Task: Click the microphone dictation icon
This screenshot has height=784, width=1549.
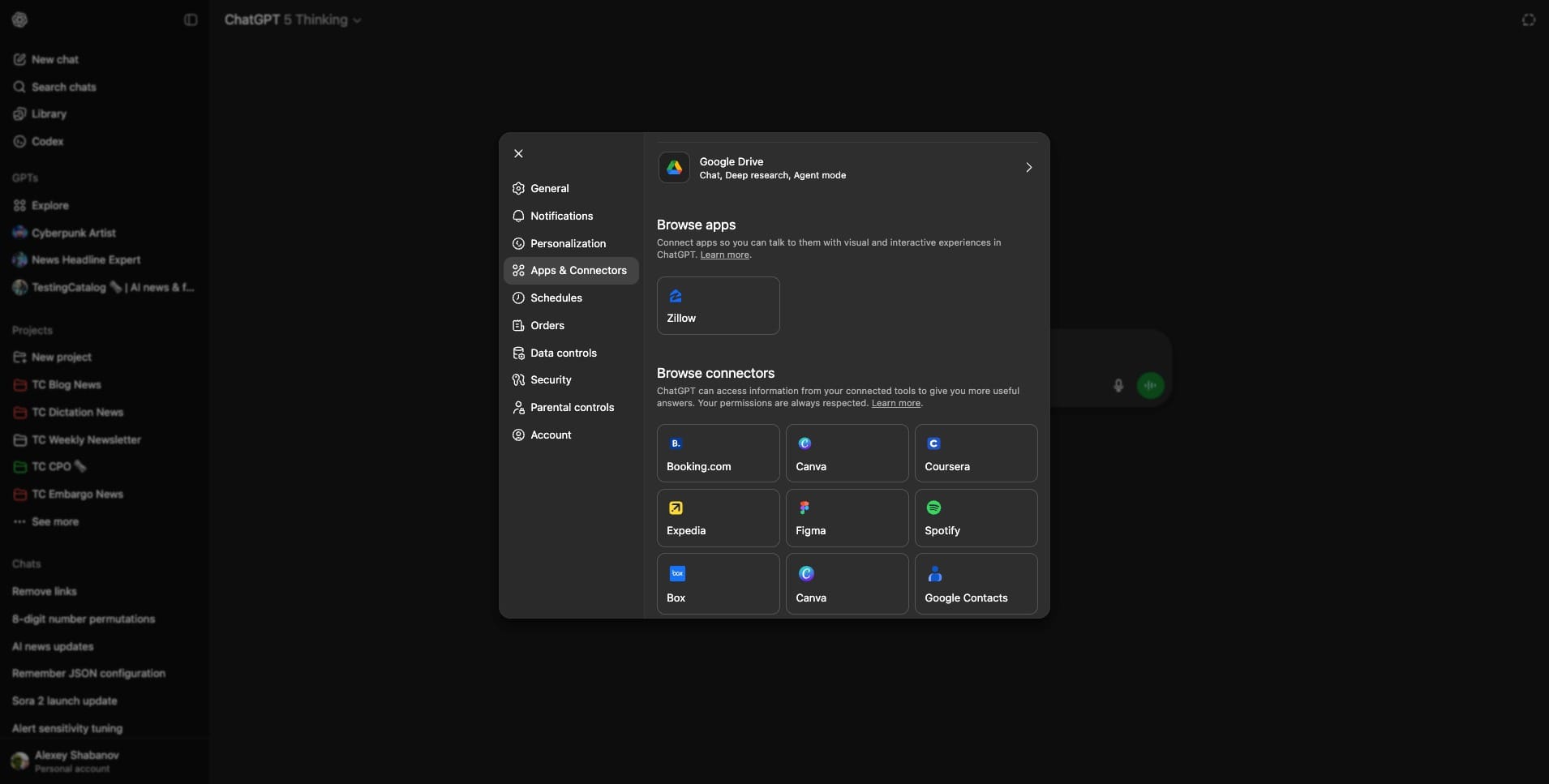Action: pyautogui.click(x=1118, y=385)
